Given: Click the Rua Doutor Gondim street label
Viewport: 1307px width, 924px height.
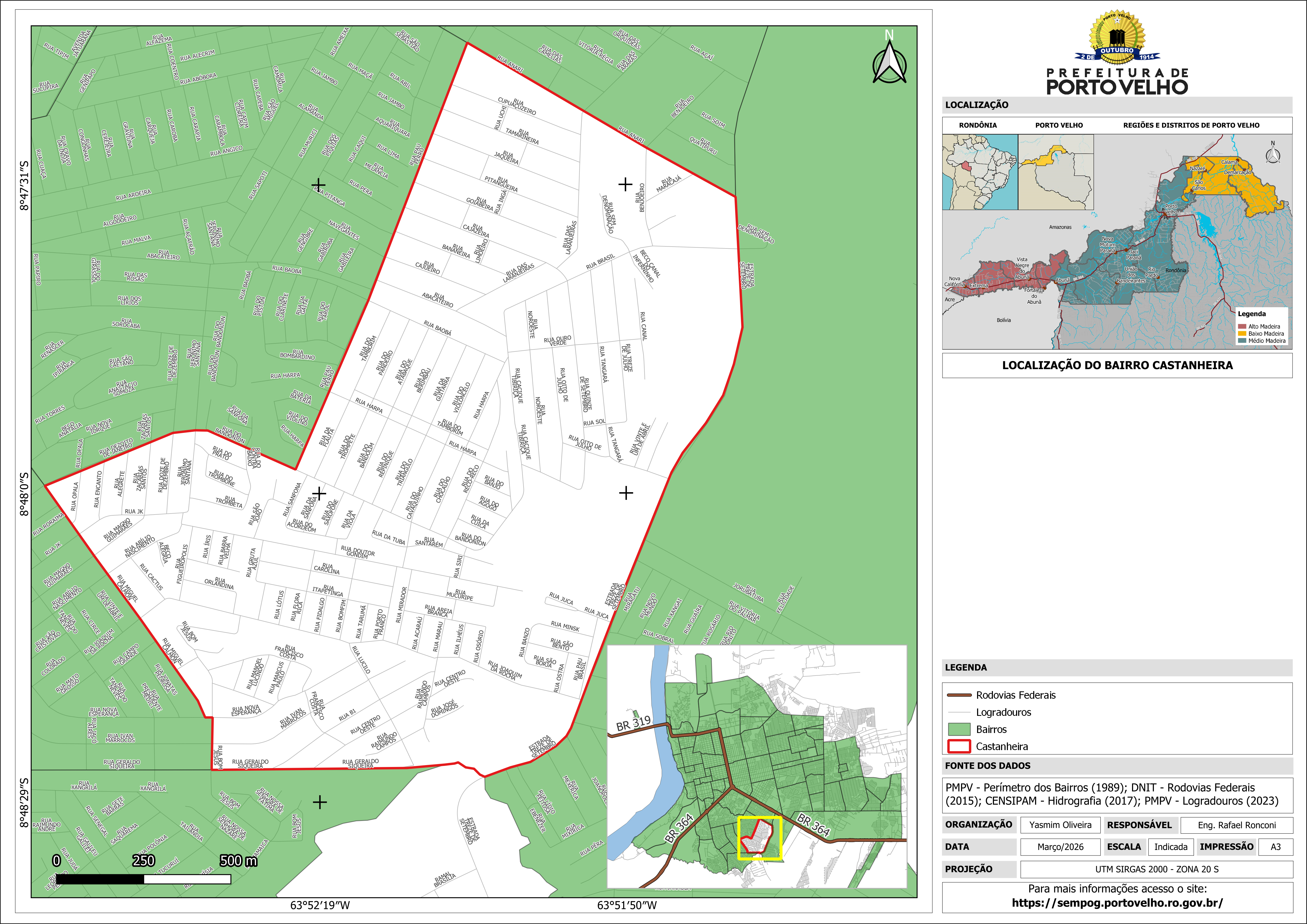Looking at the screenshot, I should click(x=358, y=552).
